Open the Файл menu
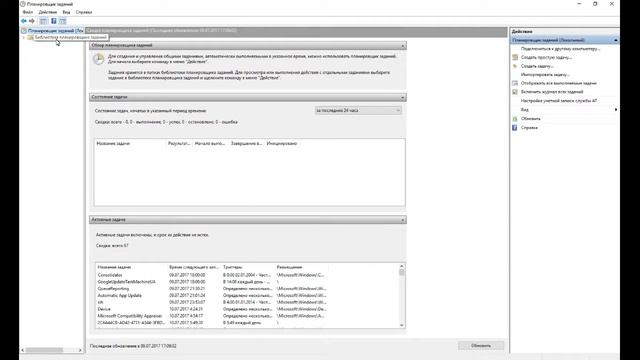The height and width of the screenshot is (360, 640). tap(28, 12)
